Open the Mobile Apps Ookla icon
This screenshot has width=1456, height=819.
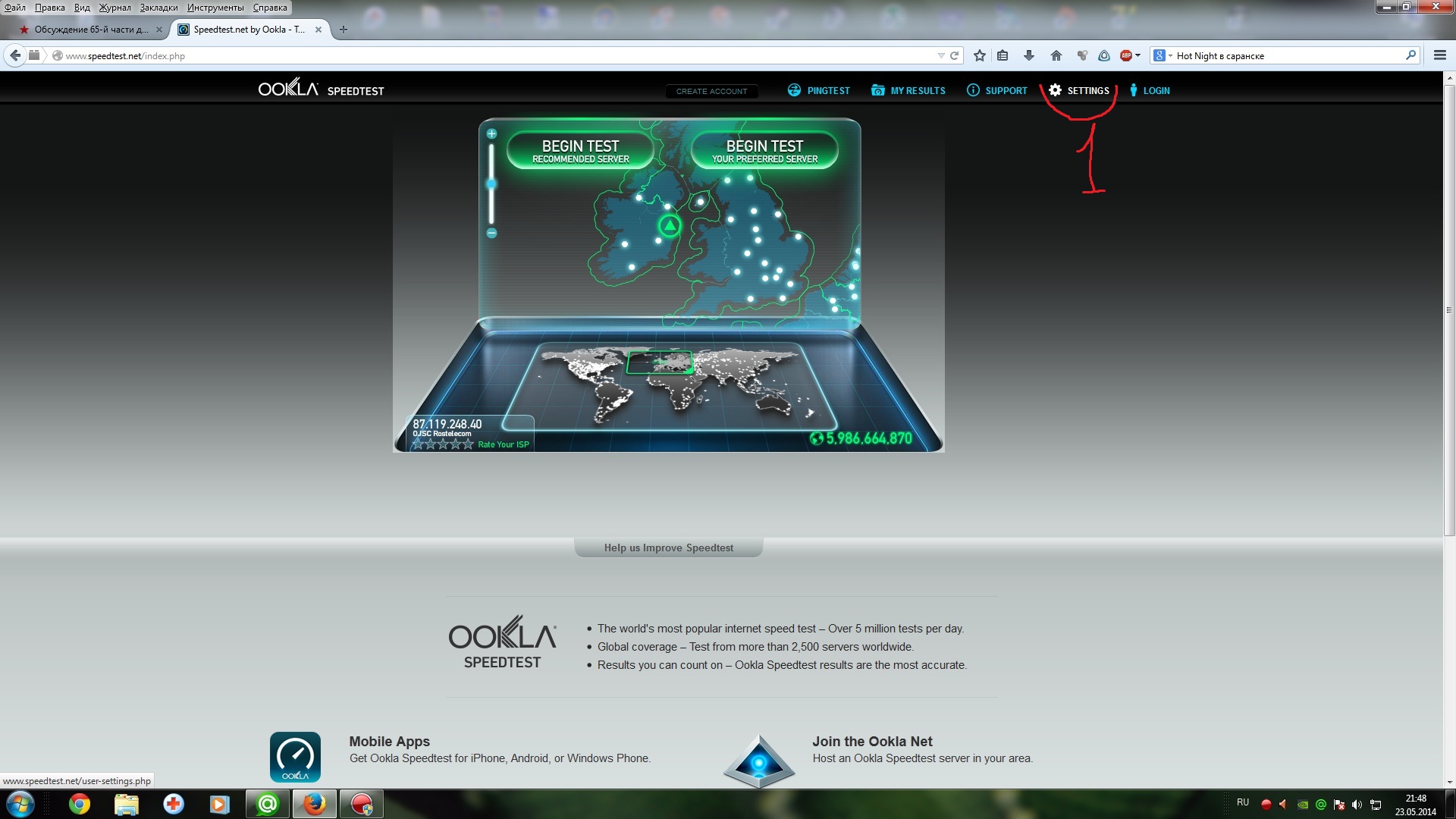point(295,757)
